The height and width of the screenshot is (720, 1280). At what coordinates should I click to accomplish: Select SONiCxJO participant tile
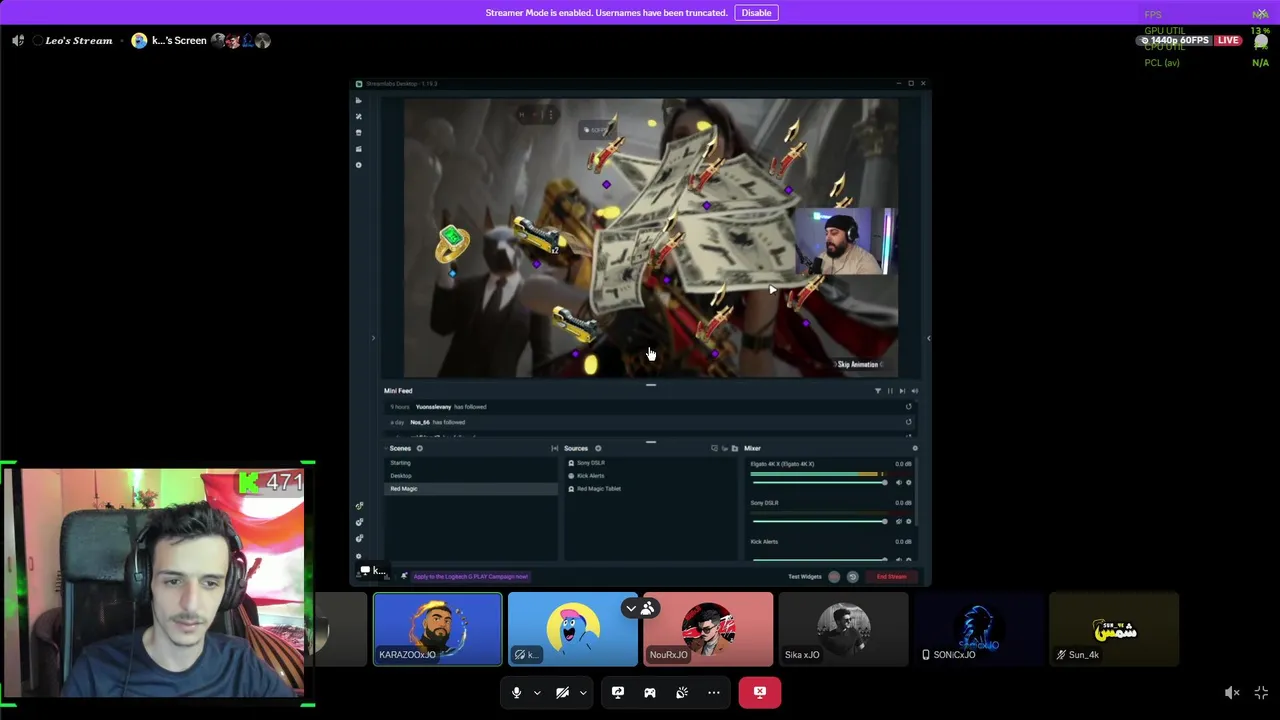978,629
